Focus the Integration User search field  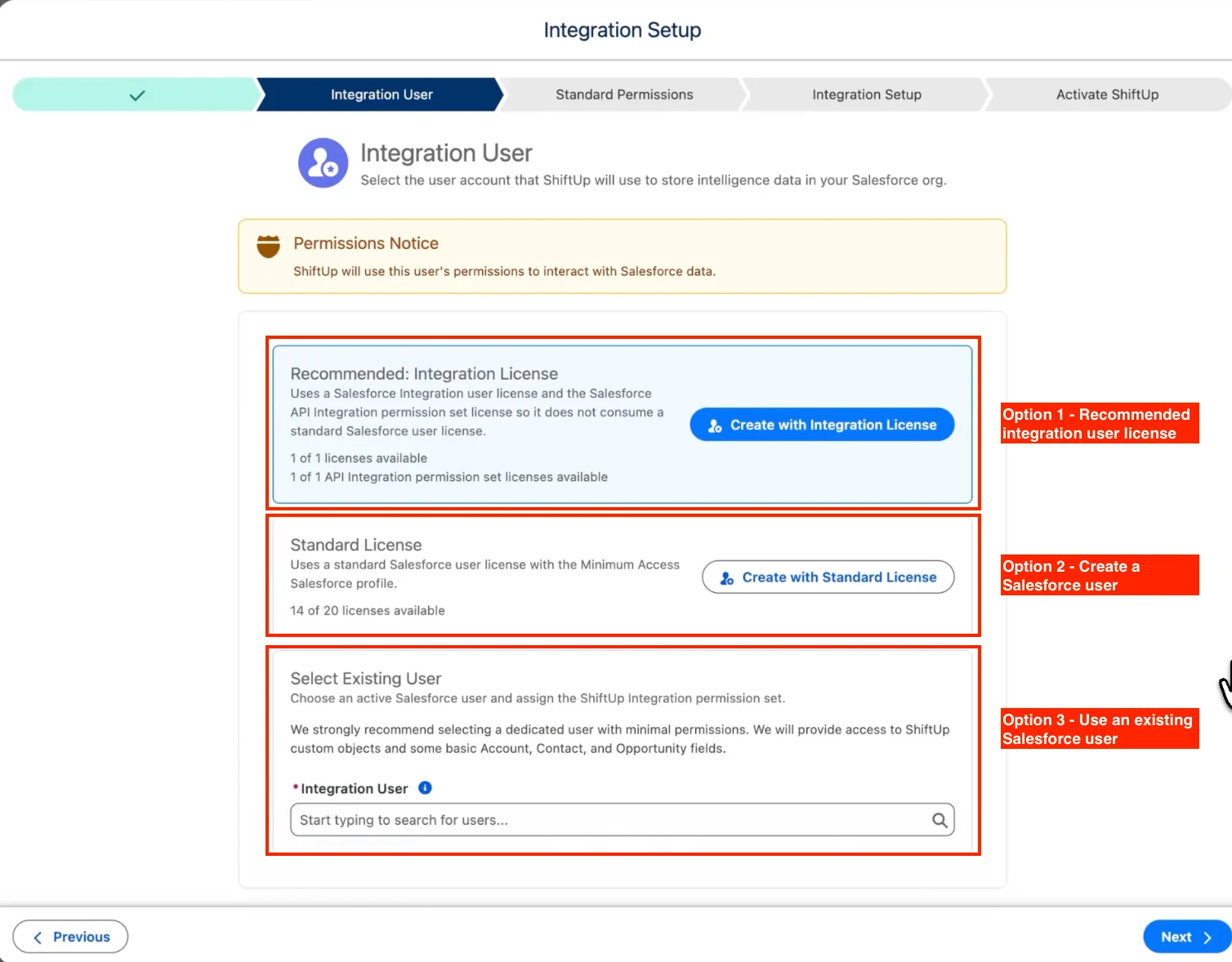pos(623,820)
